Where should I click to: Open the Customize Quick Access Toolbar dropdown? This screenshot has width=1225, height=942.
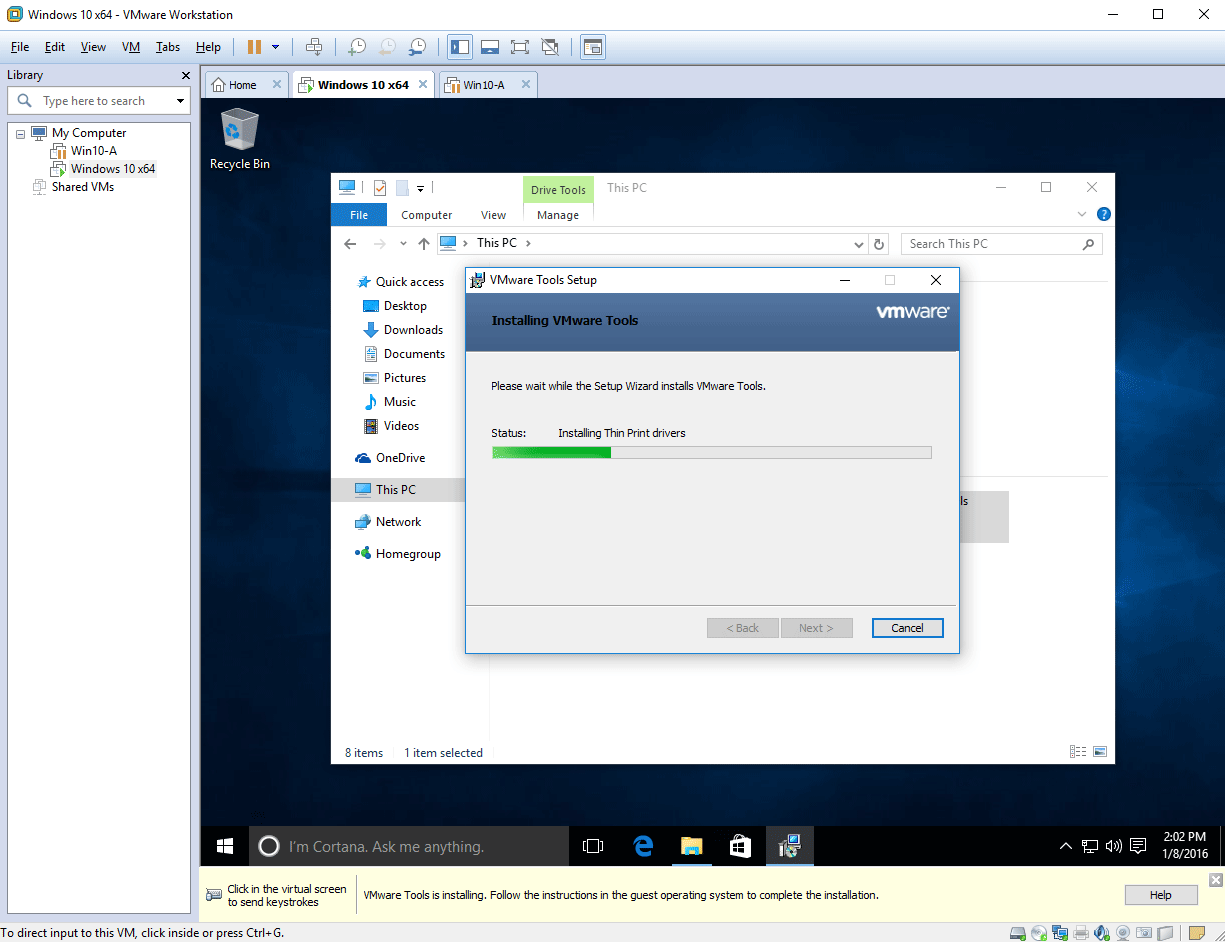click(x=421, y=188)
